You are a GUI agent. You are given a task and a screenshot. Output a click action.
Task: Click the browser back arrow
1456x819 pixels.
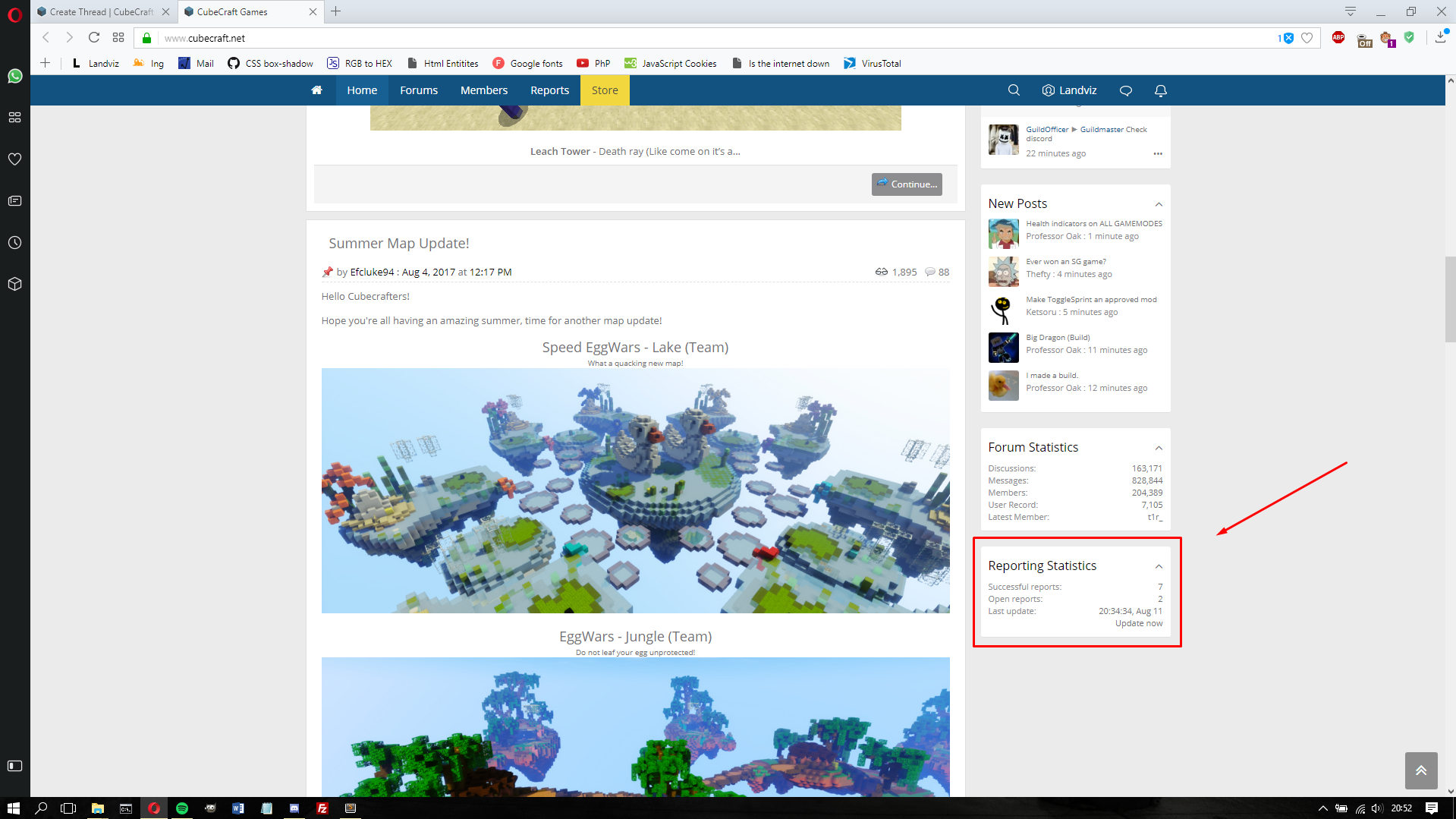tap(46, 37)
